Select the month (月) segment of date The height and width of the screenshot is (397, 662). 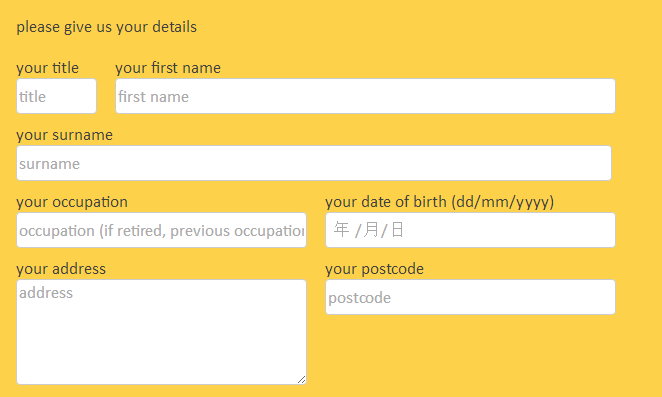click(371, 230)
